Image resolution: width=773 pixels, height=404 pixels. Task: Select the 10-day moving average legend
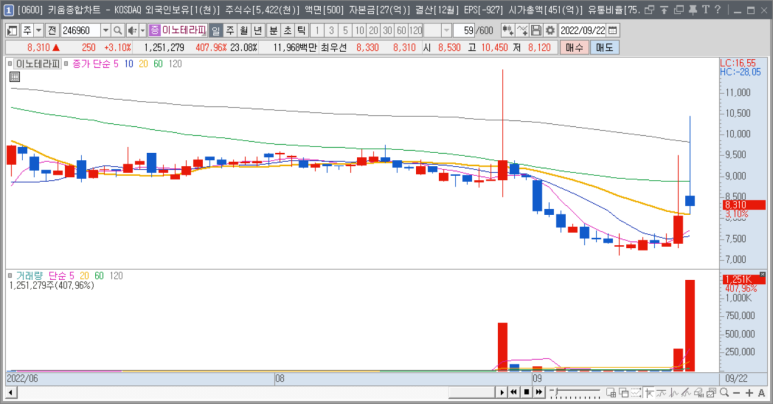click(x=129, y=64)
